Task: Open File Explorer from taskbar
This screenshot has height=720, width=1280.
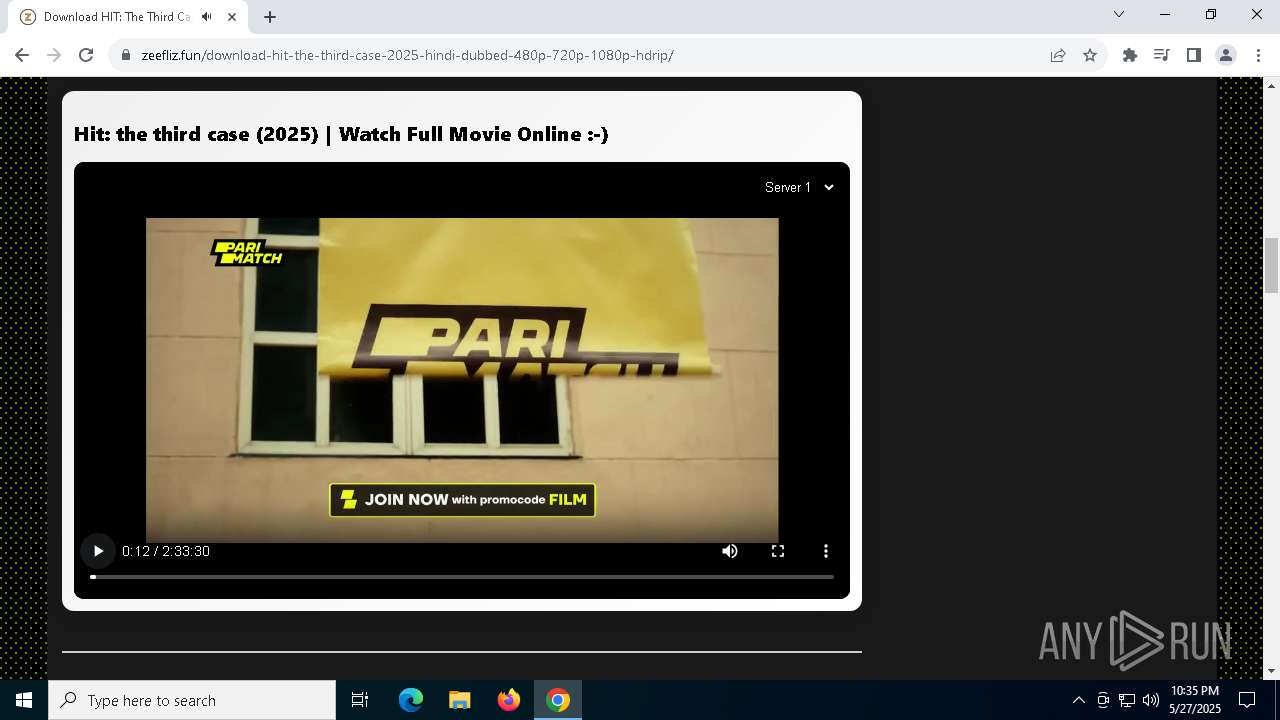Action: [460, 700]
